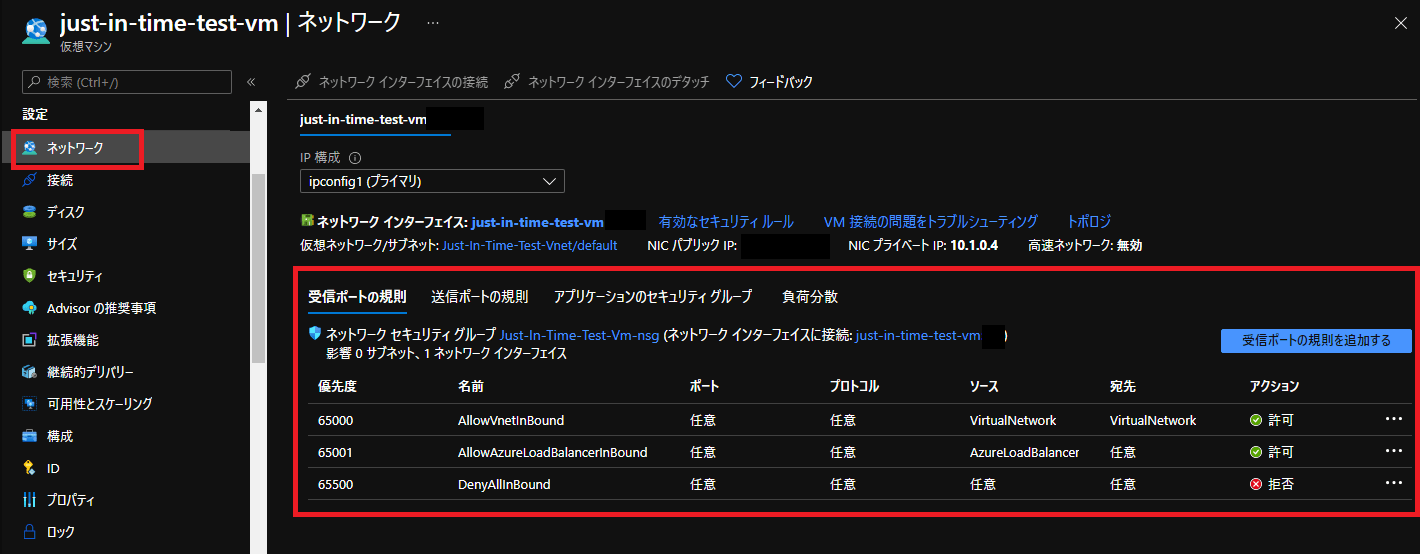Screen dimensions: 1420x554
Task: Open the ipconfig1 (プライマリ) dropdown
Action: pyautogui.click(x=432, y=181)
